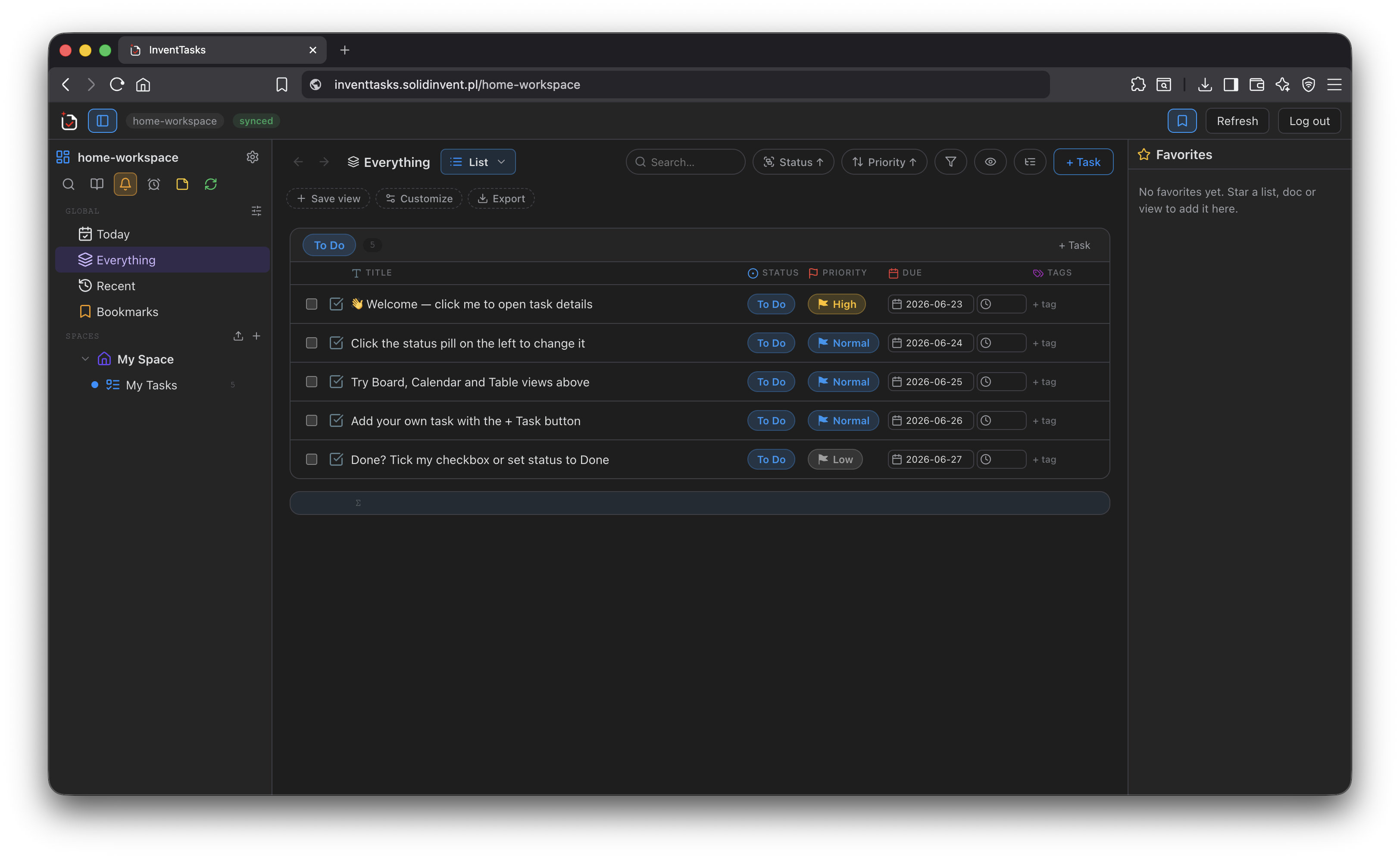Open the browser hamburger menu
The width and height of the screenshot is (1400, 859).
point(1334,85)
